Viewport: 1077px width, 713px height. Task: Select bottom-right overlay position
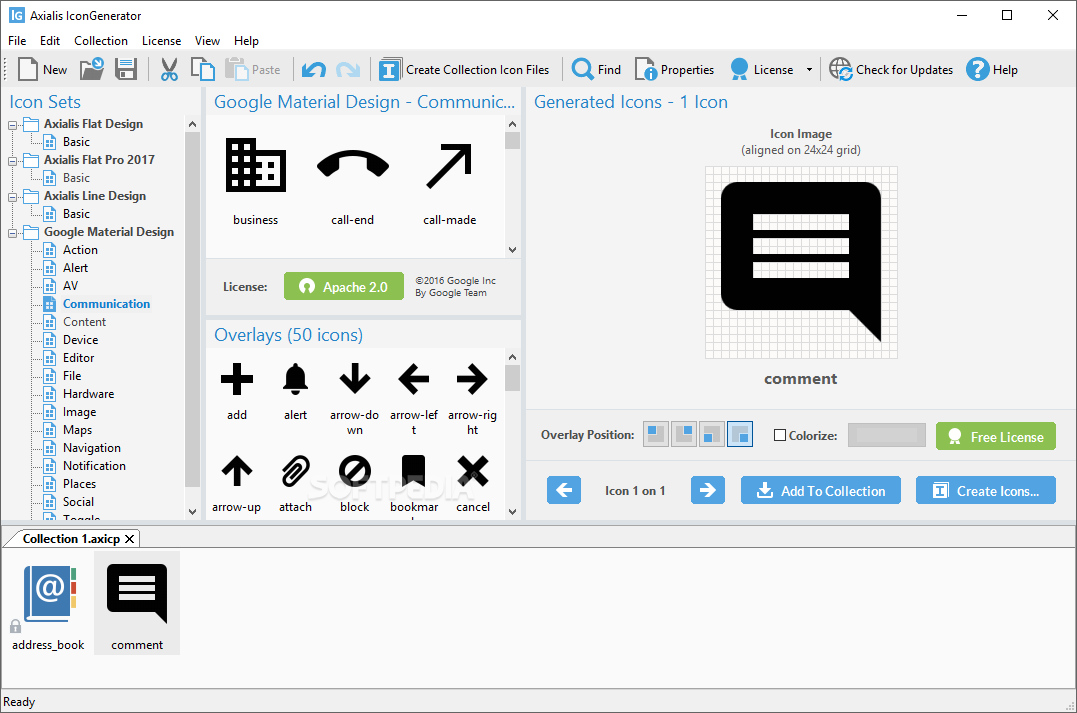click(x=740, y=434)
